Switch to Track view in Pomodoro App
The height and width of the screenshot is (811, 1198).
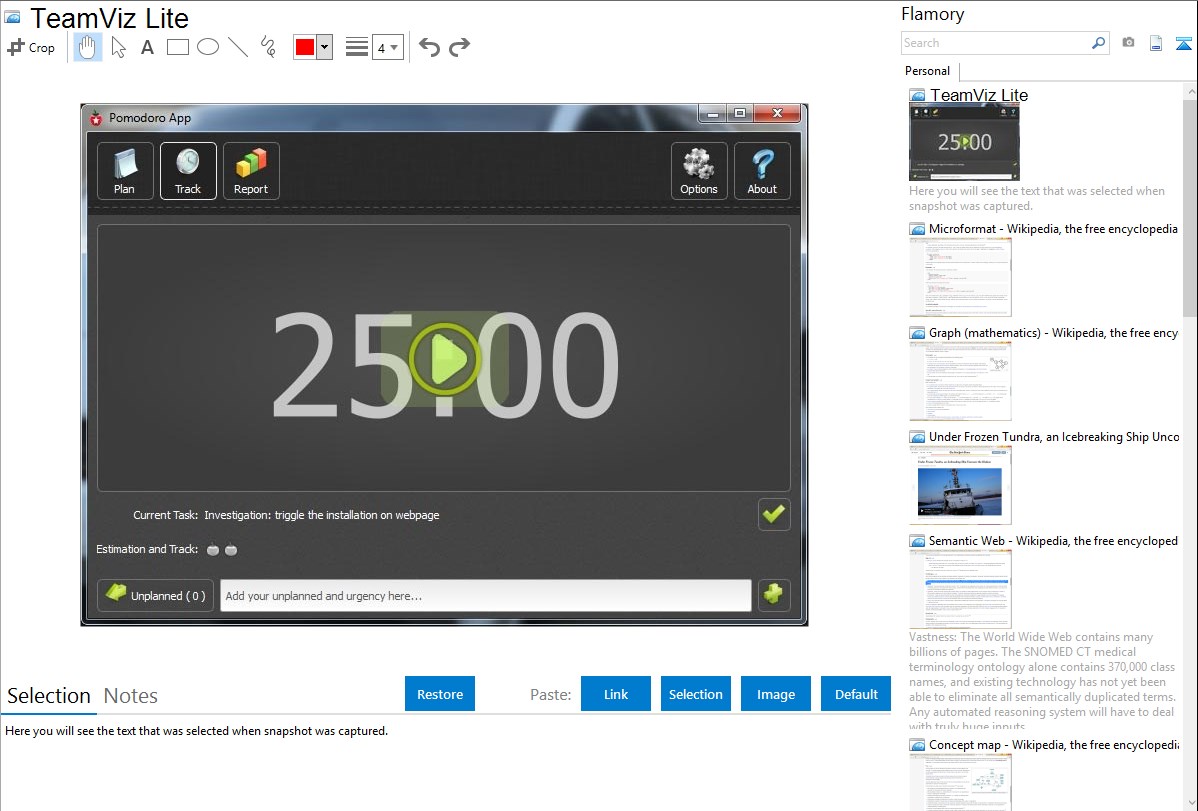click(x=188, y=171)
